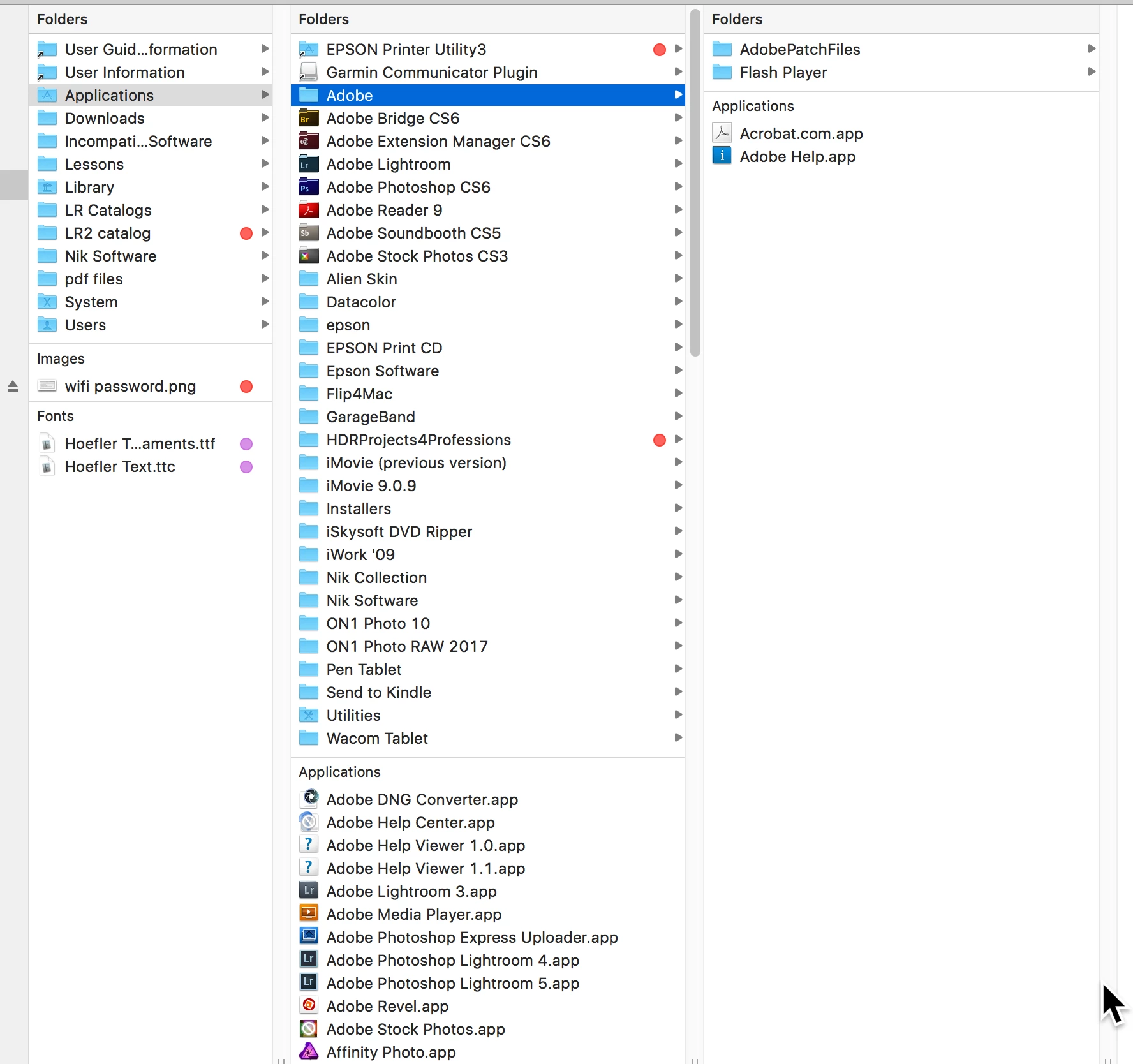Click the Adobe Lightroom 3 app icon
This screenshot has width=1133, height=1064.
click(309, 890)
